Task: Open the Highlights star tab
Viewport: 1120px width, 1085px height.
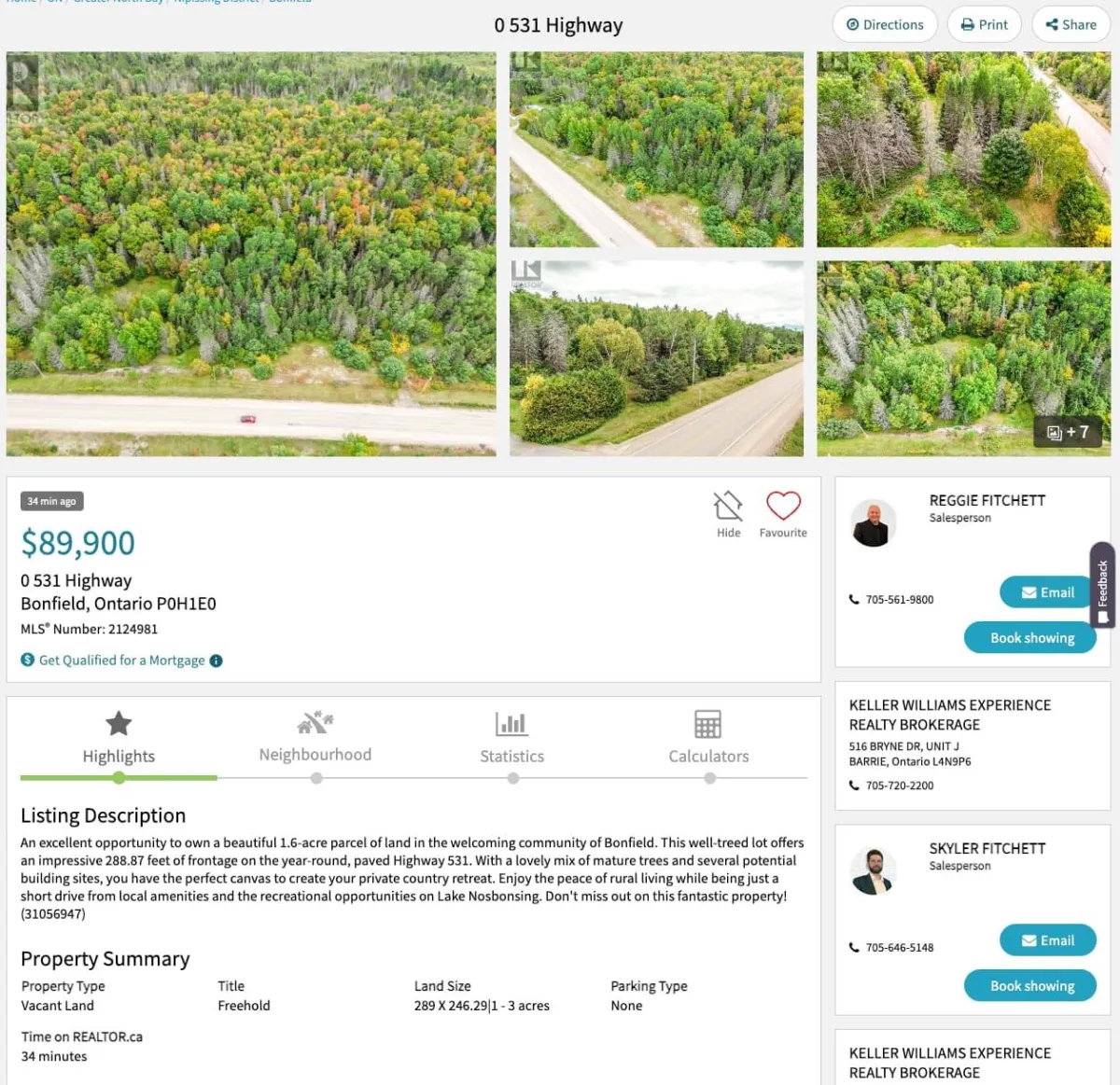Action: (x=119, y=723)
